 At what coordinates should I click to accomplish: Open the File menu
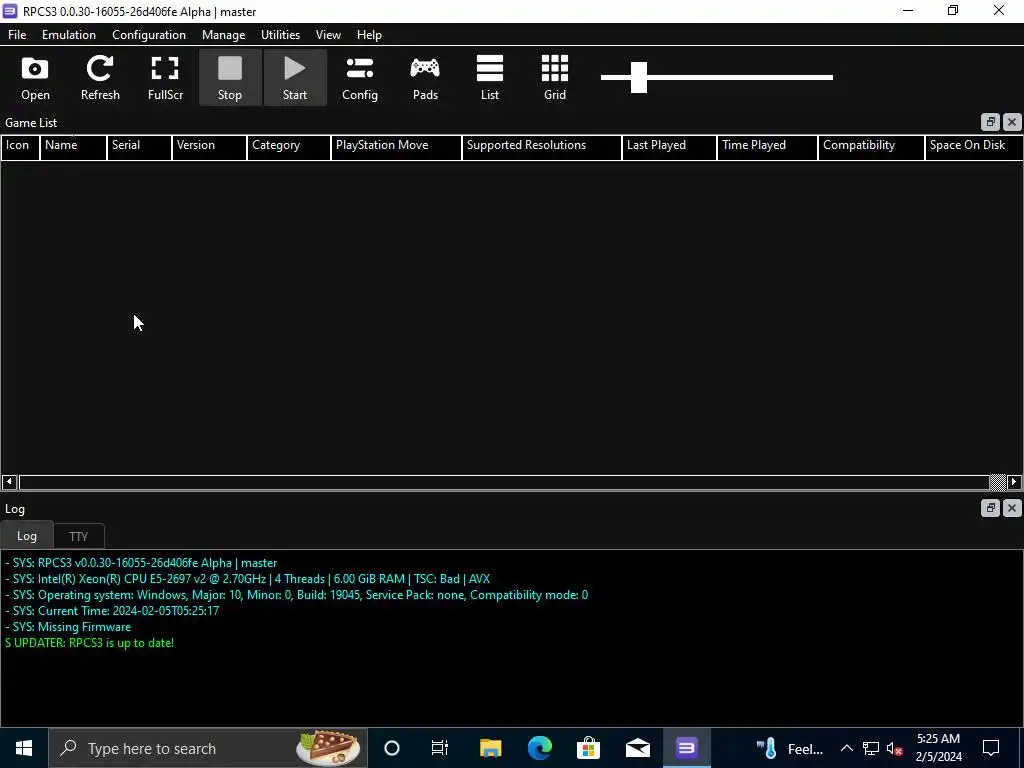click(17, 35)
